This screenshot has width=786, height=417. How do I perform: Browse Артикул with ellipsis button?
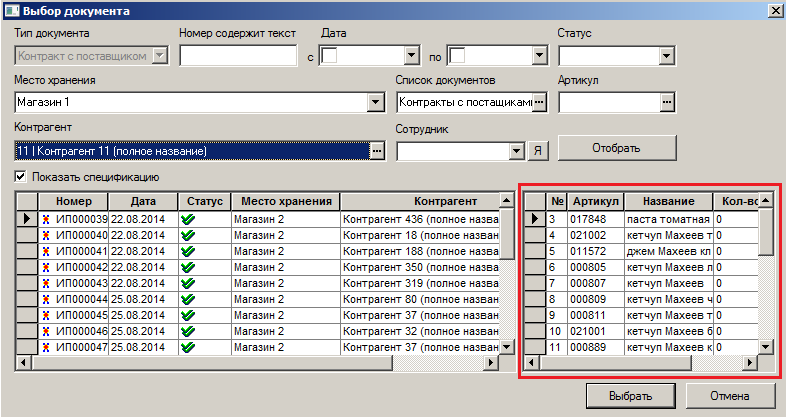[666, 102]
